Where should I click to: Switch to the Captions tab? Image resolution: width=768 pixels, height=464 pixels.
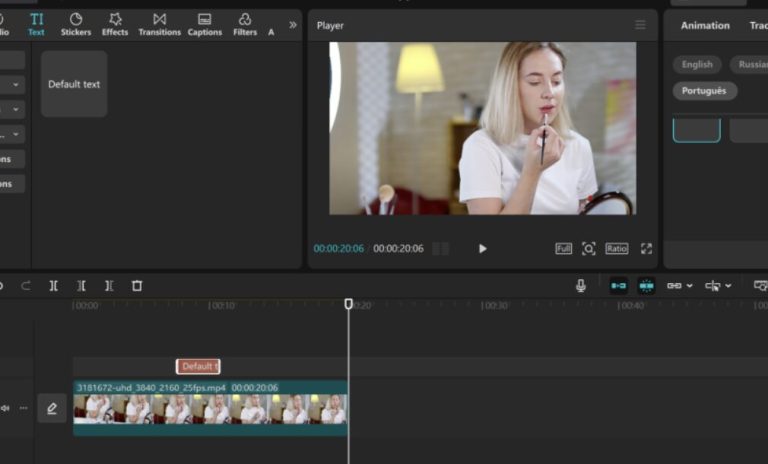click(204, 24)
